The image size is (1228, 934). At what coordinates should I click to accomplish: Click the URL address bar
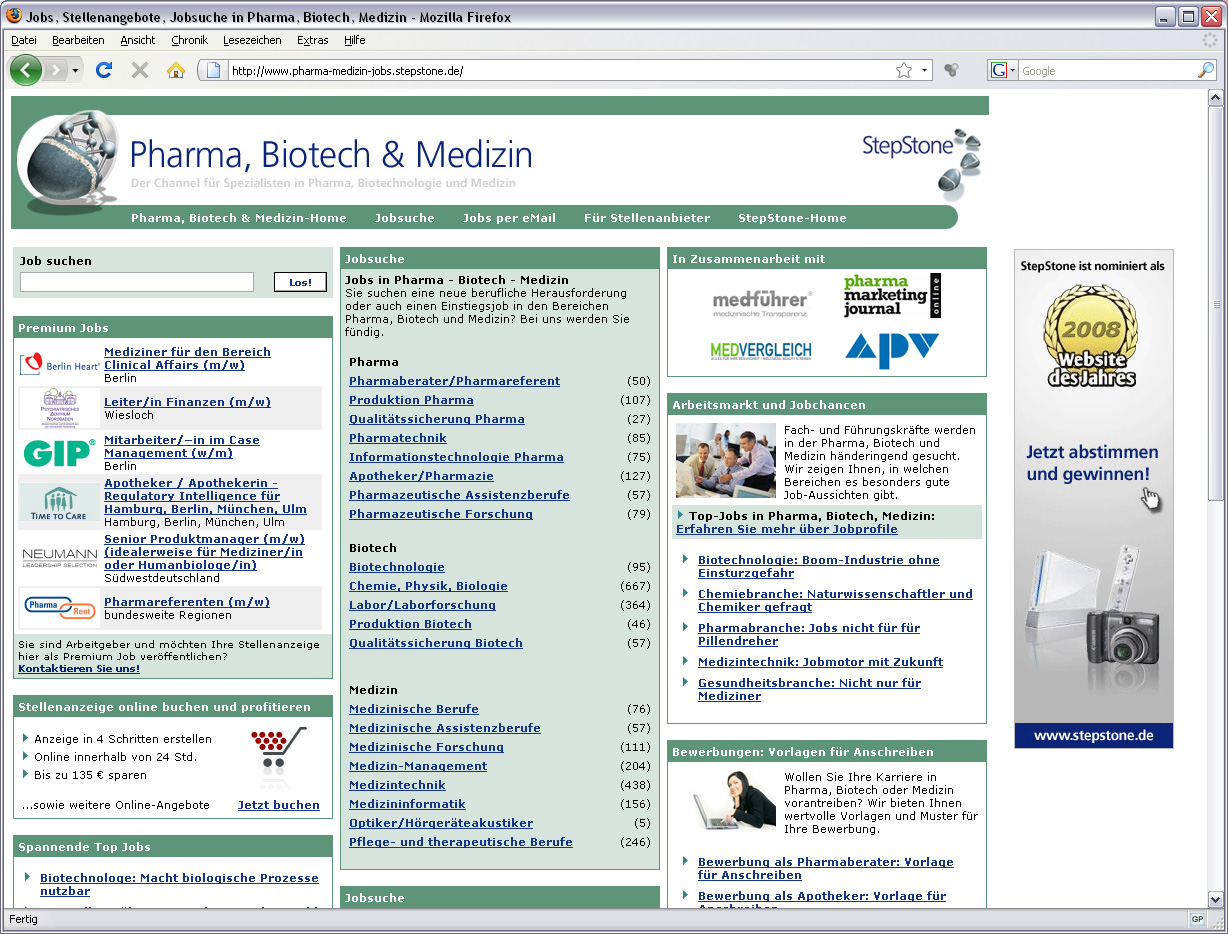pyautogui.click(x=560, y=71)
